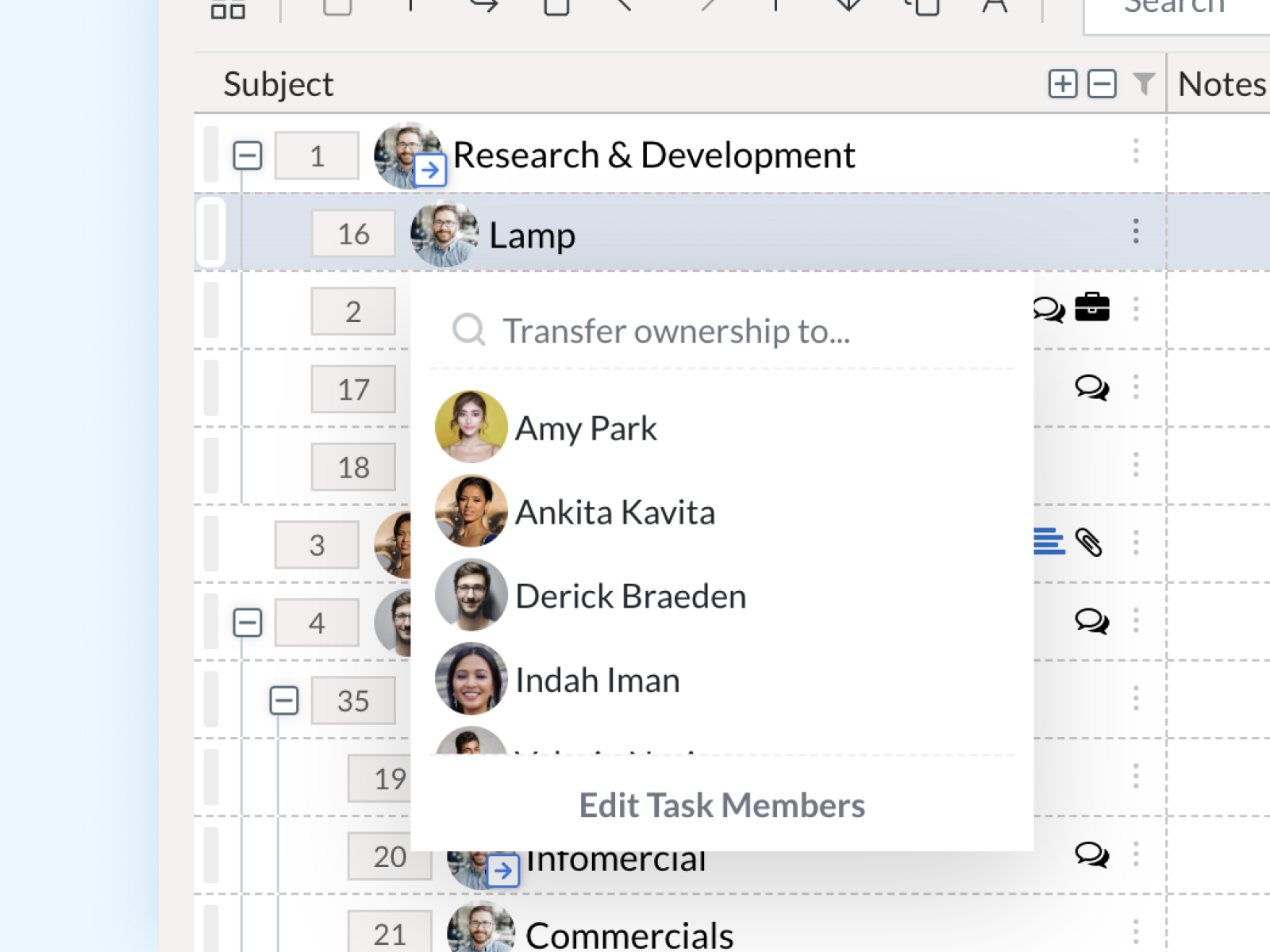
Task: Select Amy Park as new owner
Action: (x=586, y=428)
